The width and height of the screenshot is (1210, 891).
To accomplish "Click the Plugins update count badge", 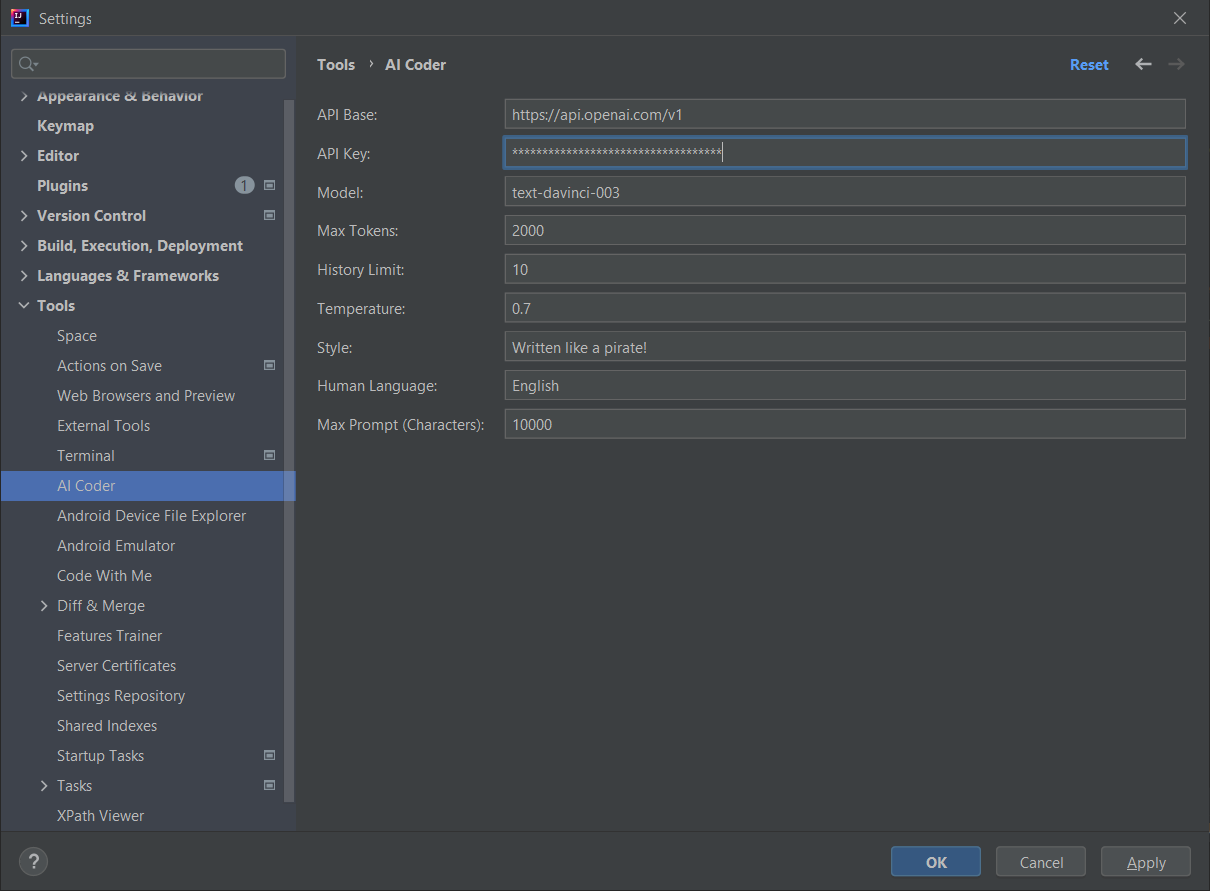I will [x=244, y=186].
